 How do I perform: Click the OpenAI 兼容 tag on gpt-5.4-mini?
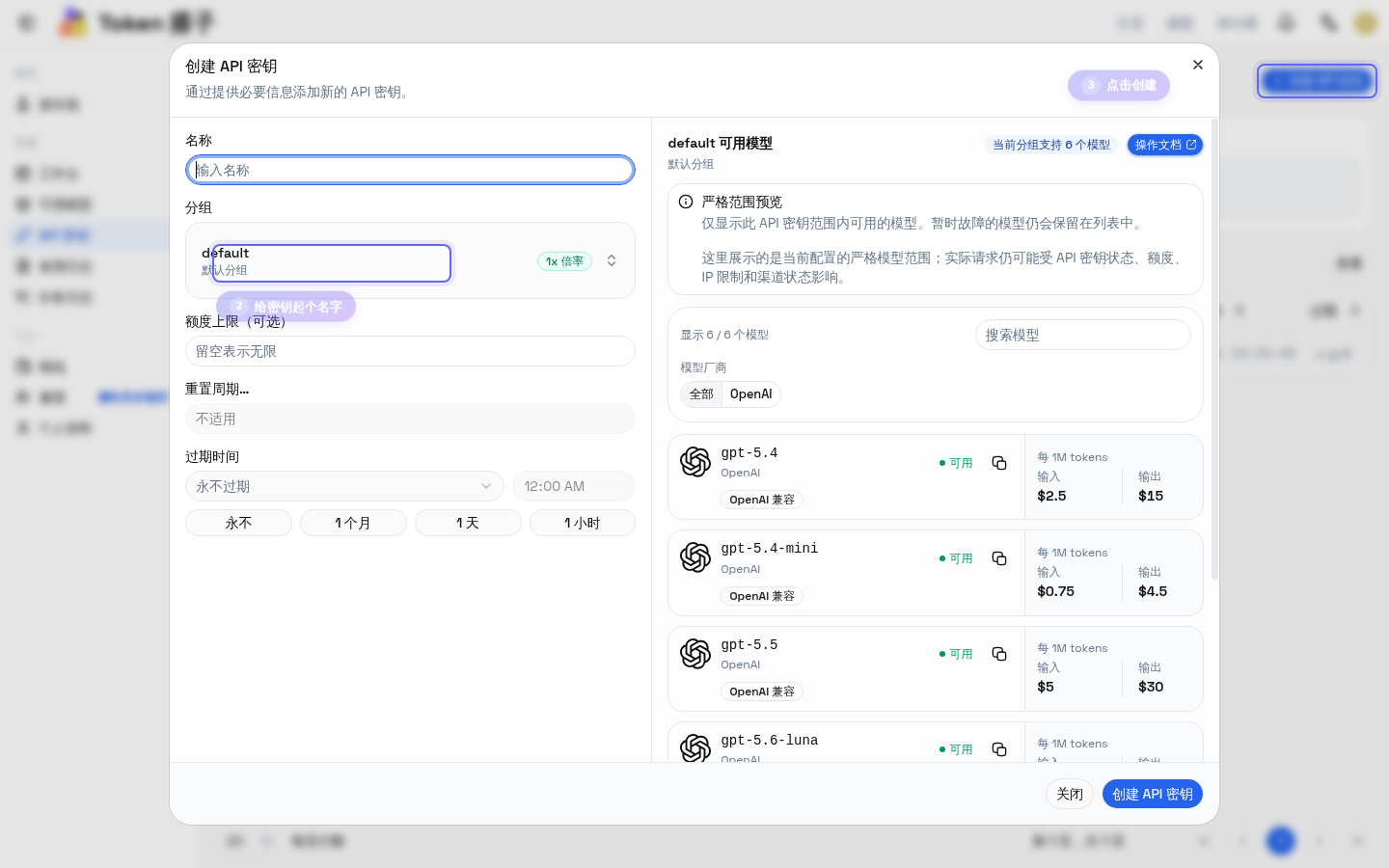(x=762, y=596)
